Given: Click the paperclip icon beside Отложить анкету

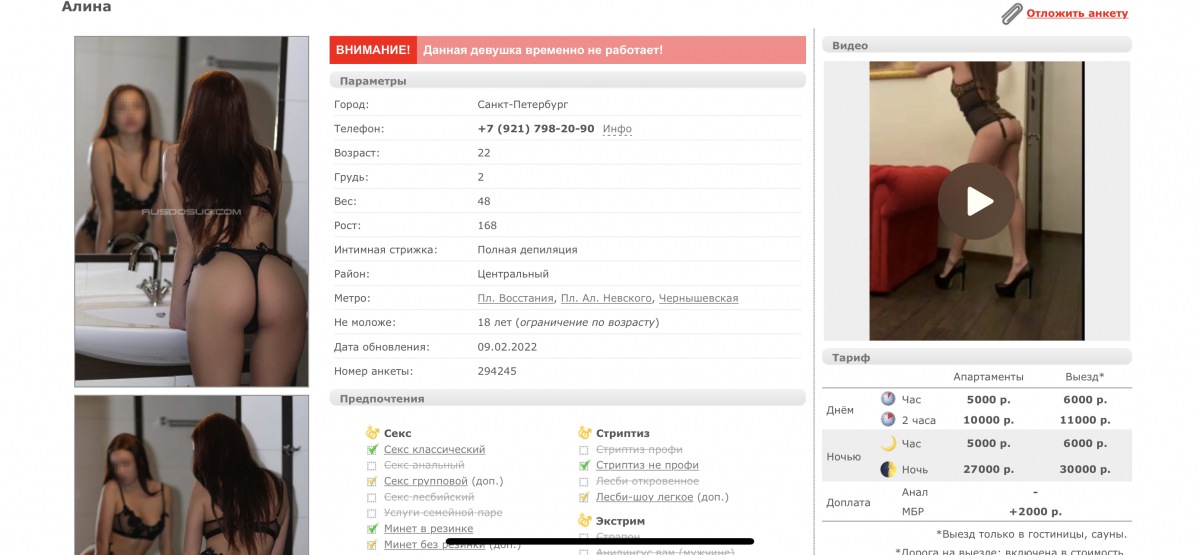Looking at the screenshot, I should tap(1011, 14).
